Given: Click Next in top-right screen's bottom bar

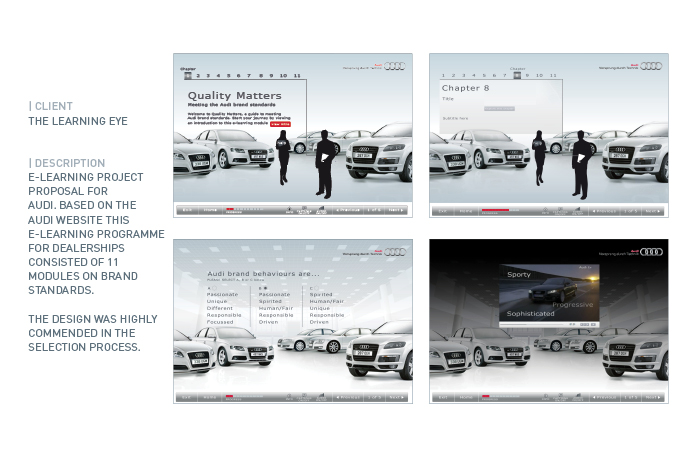Looking at the screenshot, I should (654, 211).
